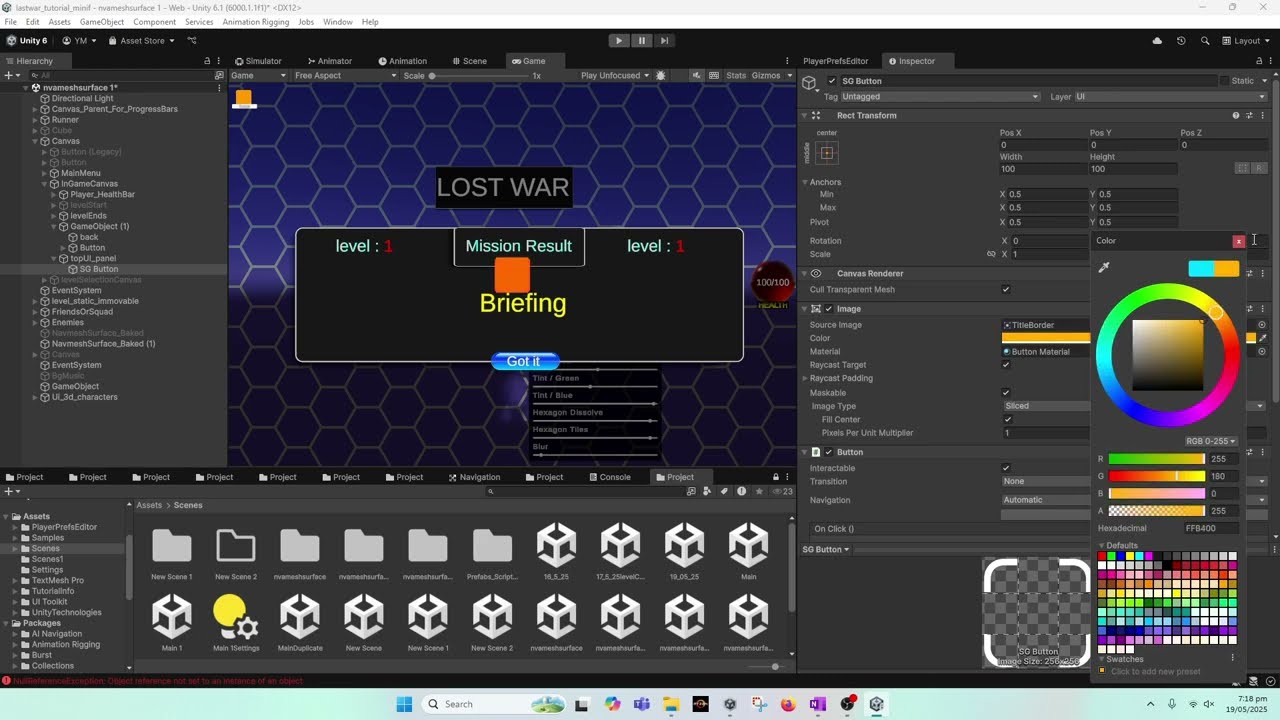Toggle the Scale constrain proportions link icon
The image size is (1280, 720).
coord(991,254)
